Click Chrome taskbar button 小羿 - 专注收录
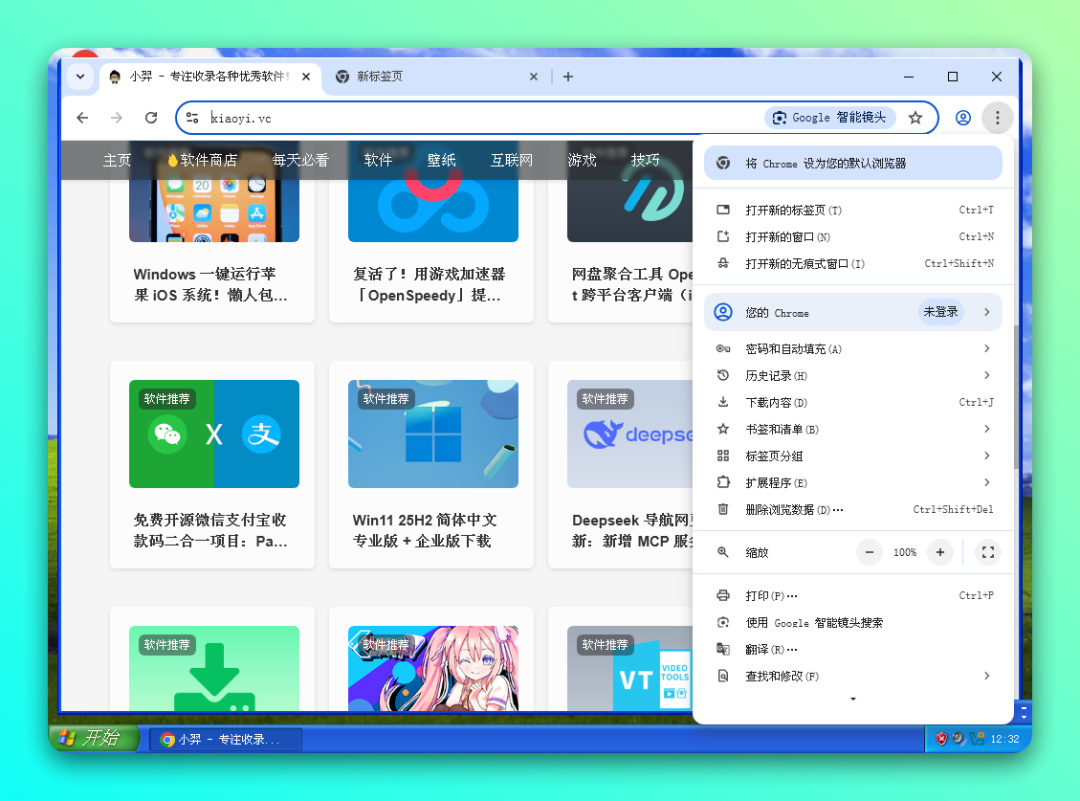Viewport: 1080px width, 801px height. click(x=225, y=739)
